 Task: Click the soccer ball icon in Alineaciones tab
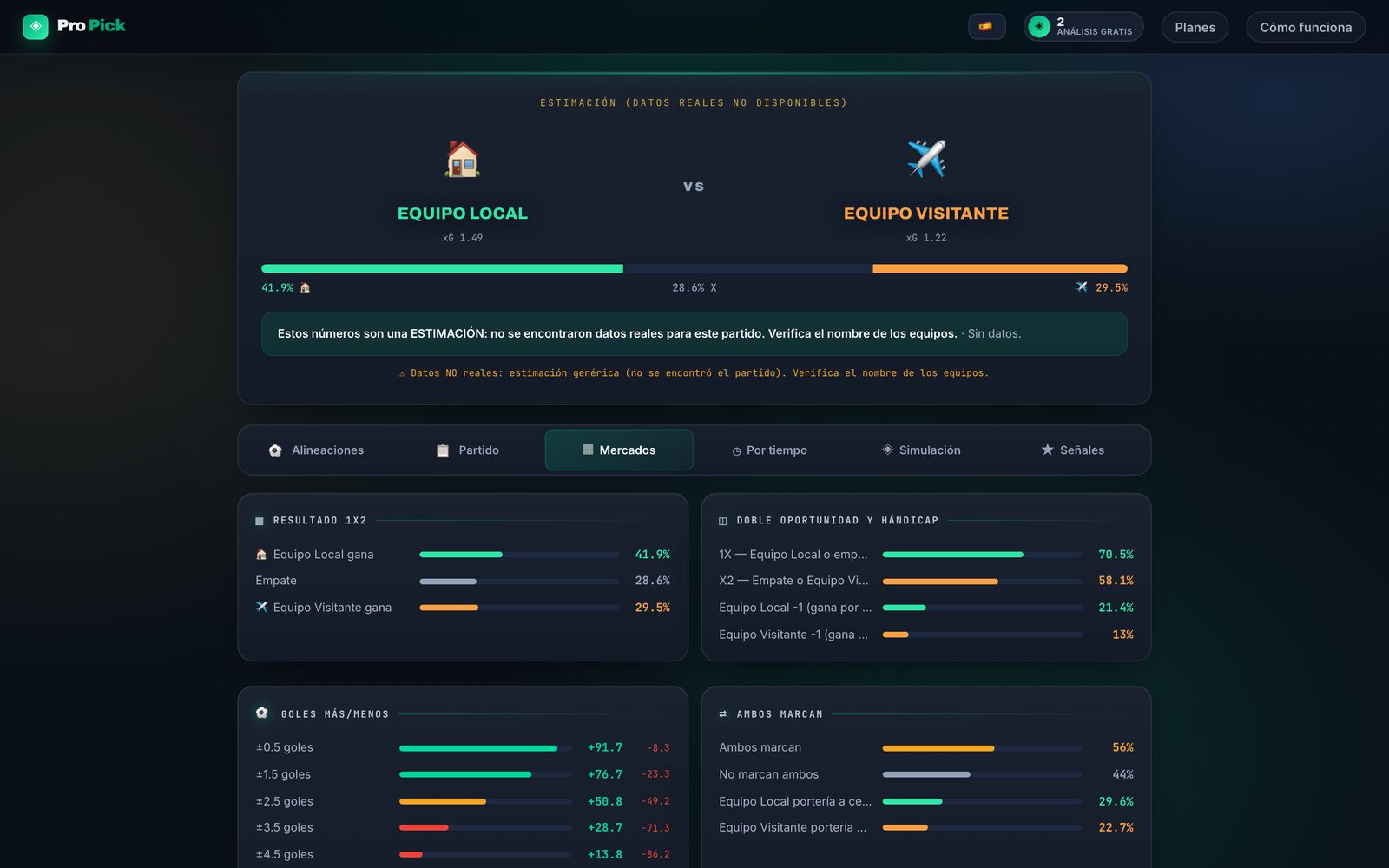click(275, 450)
